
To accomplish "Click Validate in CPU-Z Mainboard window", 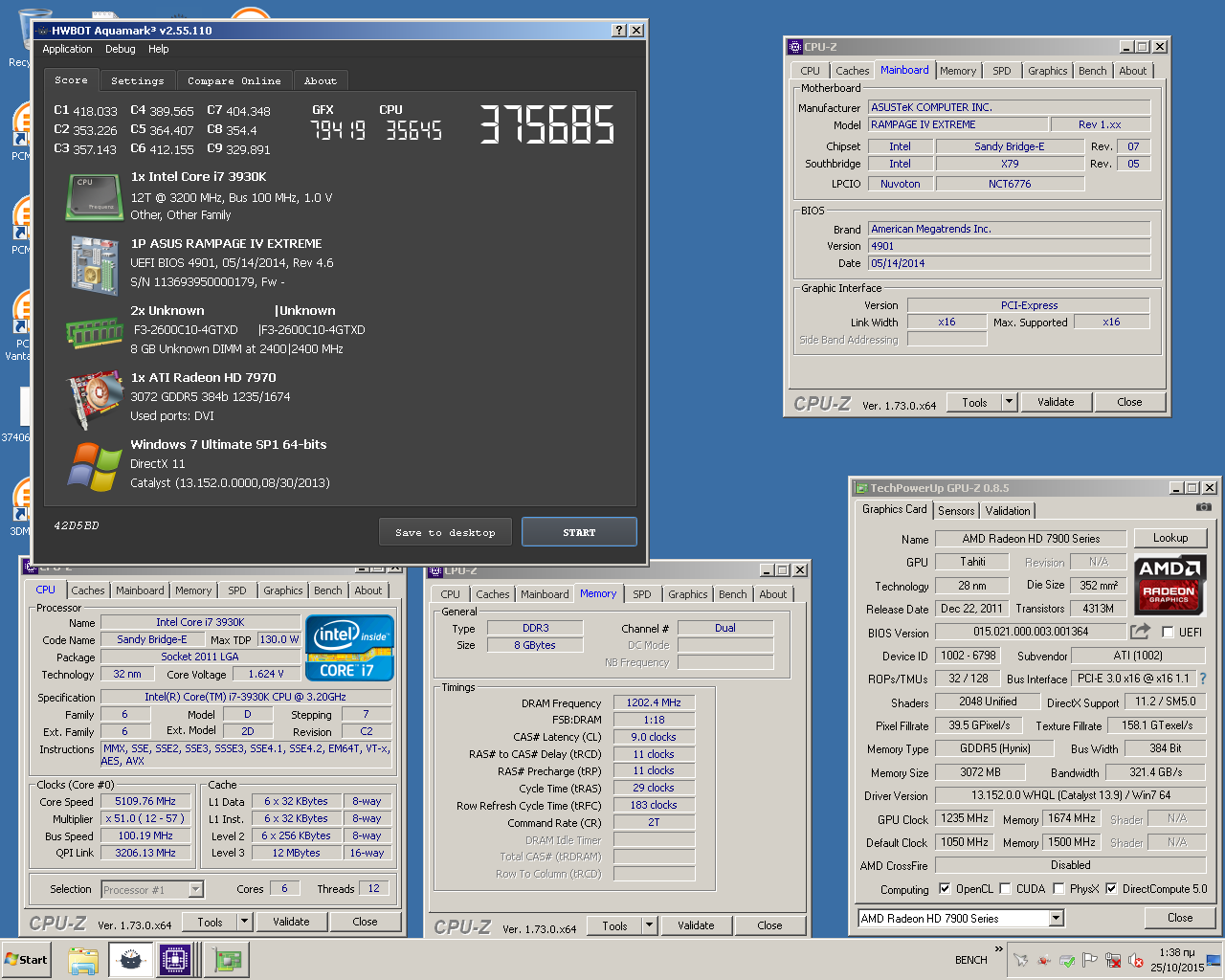I will pyautogui.click(x=1056, y=403).
